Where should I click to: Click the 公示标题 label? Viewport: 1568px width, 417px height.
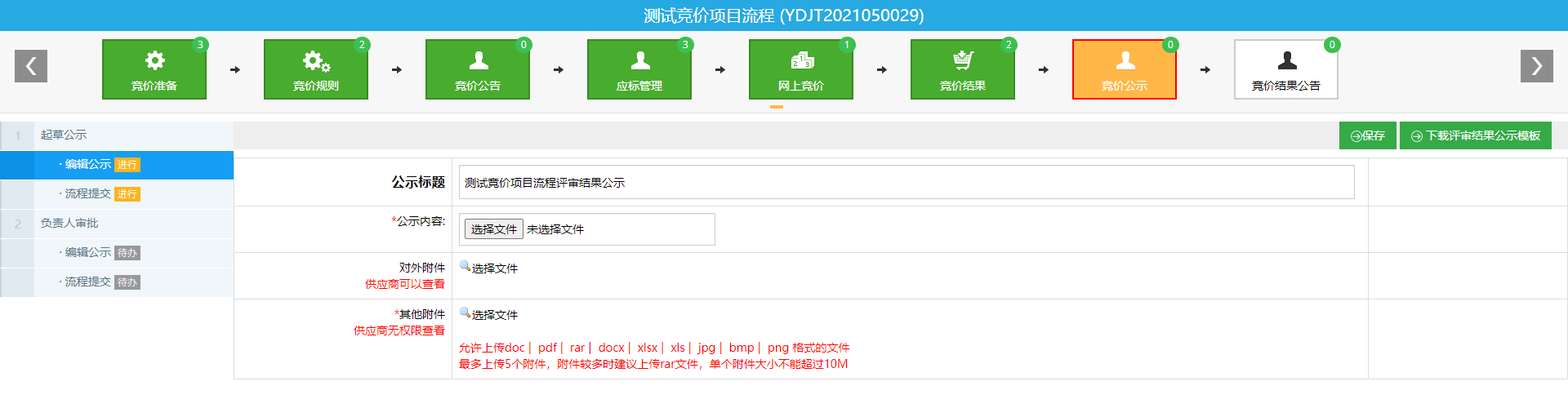point(418,182)
